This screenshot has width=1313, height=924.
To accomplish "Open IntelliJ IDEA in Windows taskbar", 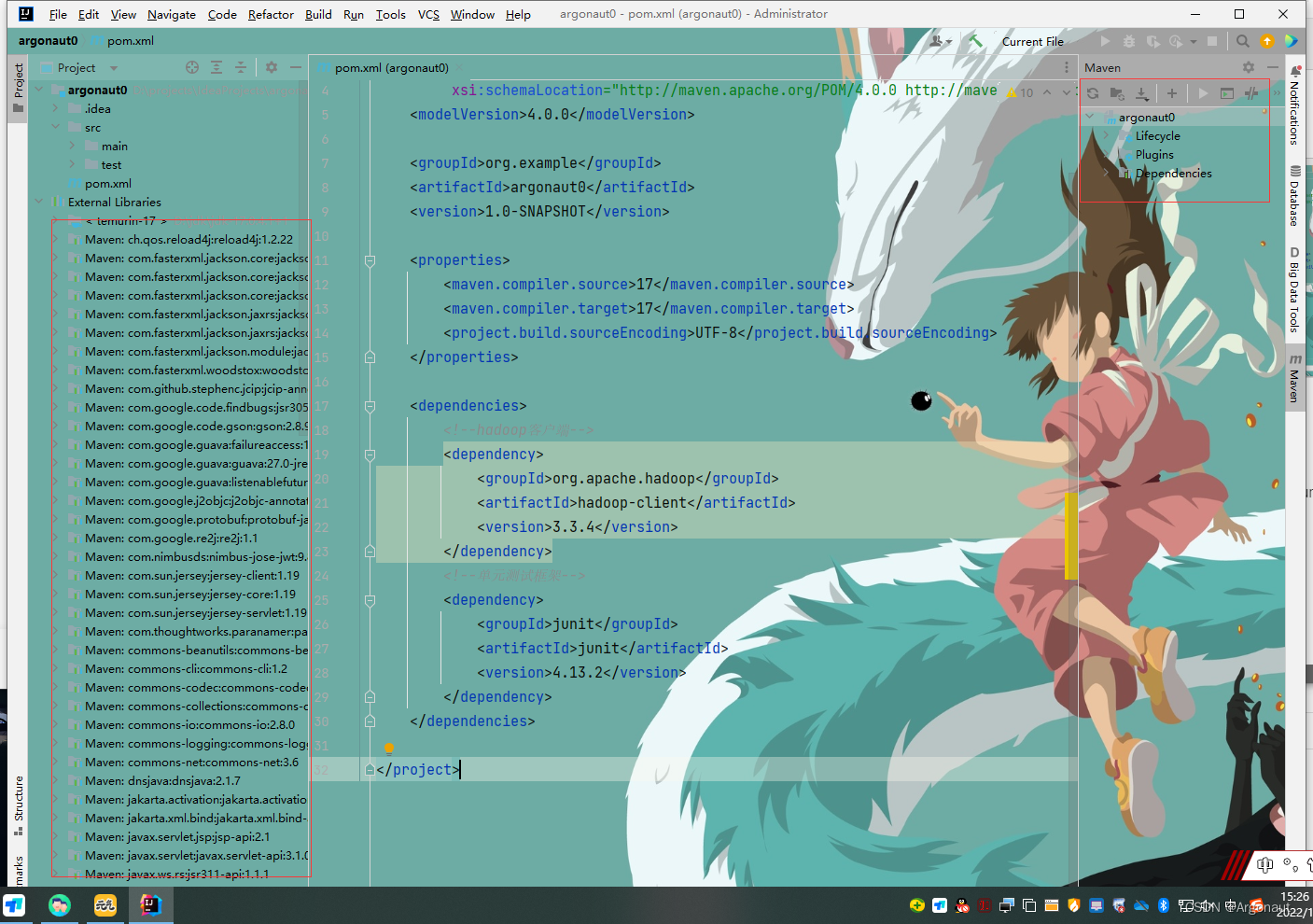I will click(x=150, y=904).
